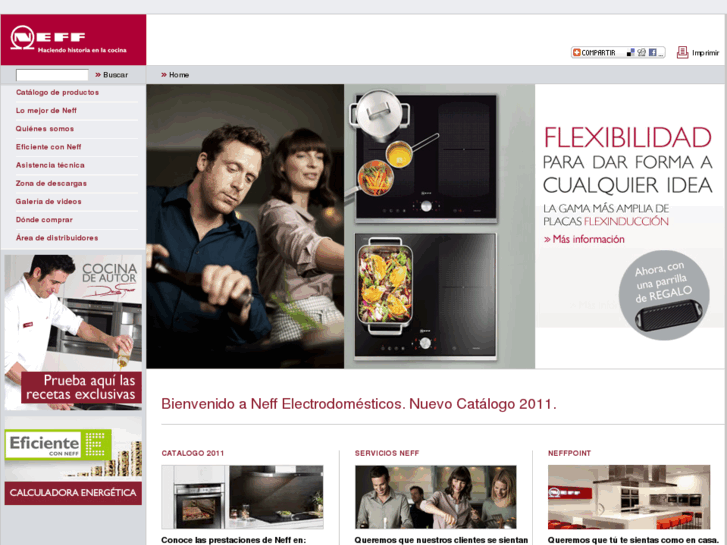Click the Catalogo 2011 kitchen thumbnail
Screen dimensions: 727x545
click(x=242, y=497)
